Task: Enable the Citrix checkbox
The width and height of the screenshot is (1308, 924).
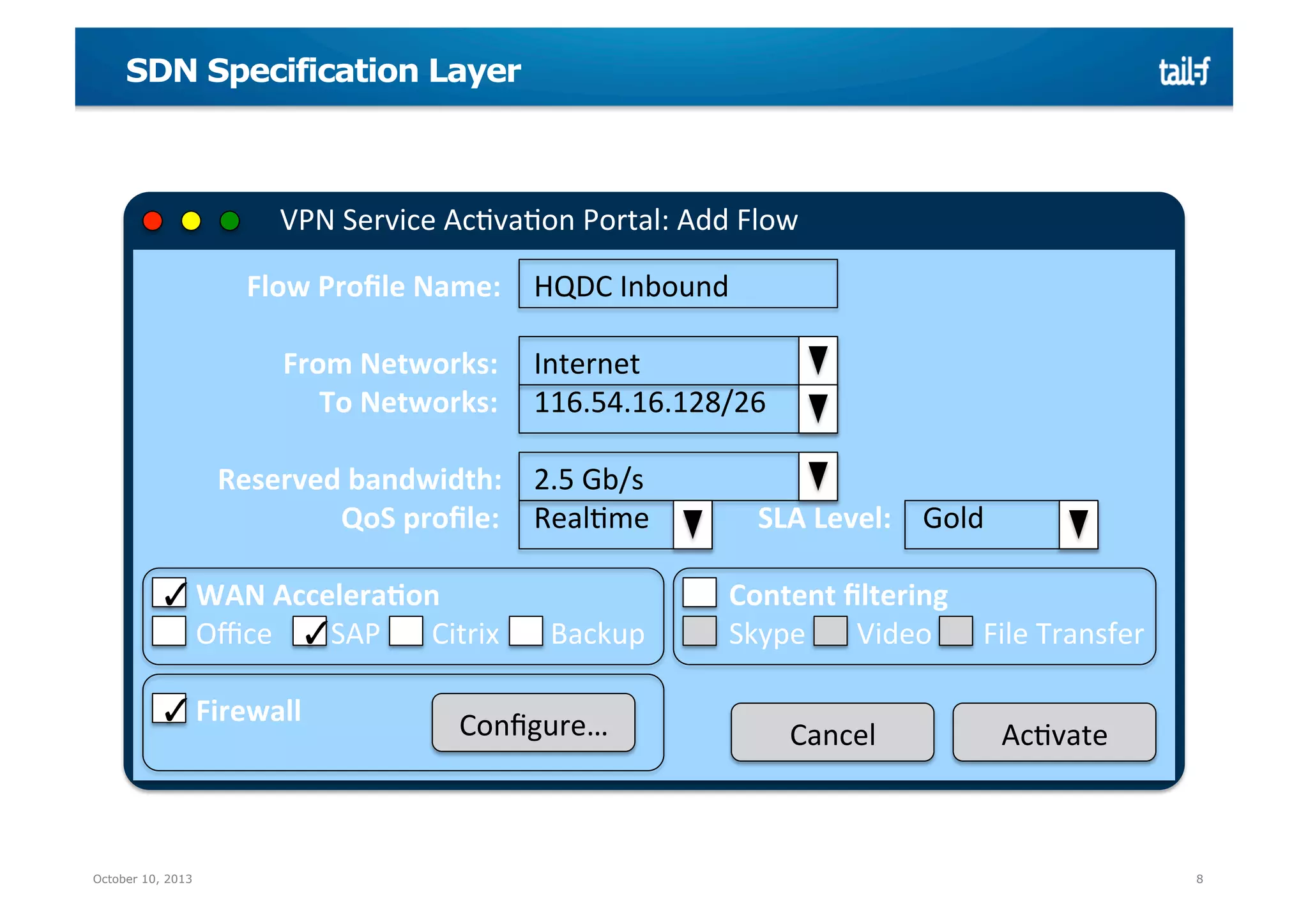Action: pos(406,631)
